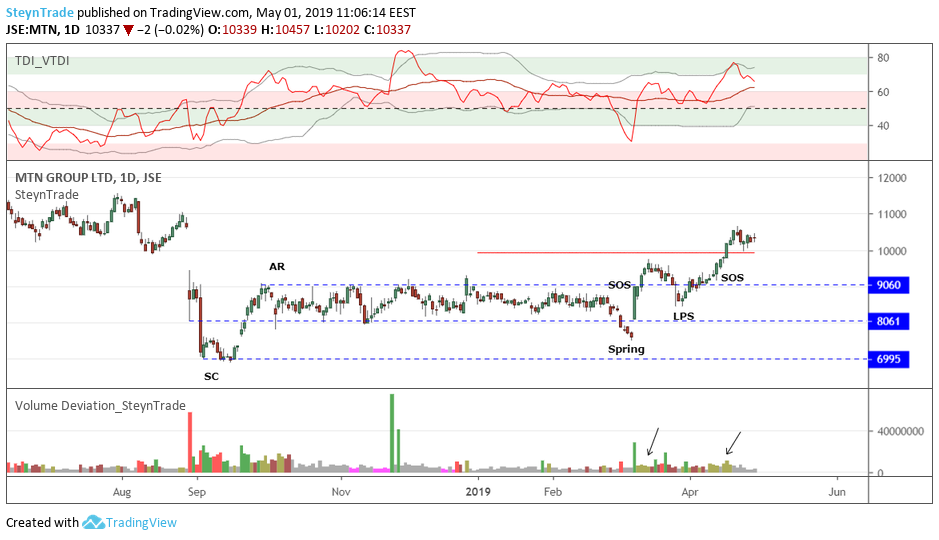Click the Spring annotation label
Viewport: 939px width, 540px height.
pos(626,349)
